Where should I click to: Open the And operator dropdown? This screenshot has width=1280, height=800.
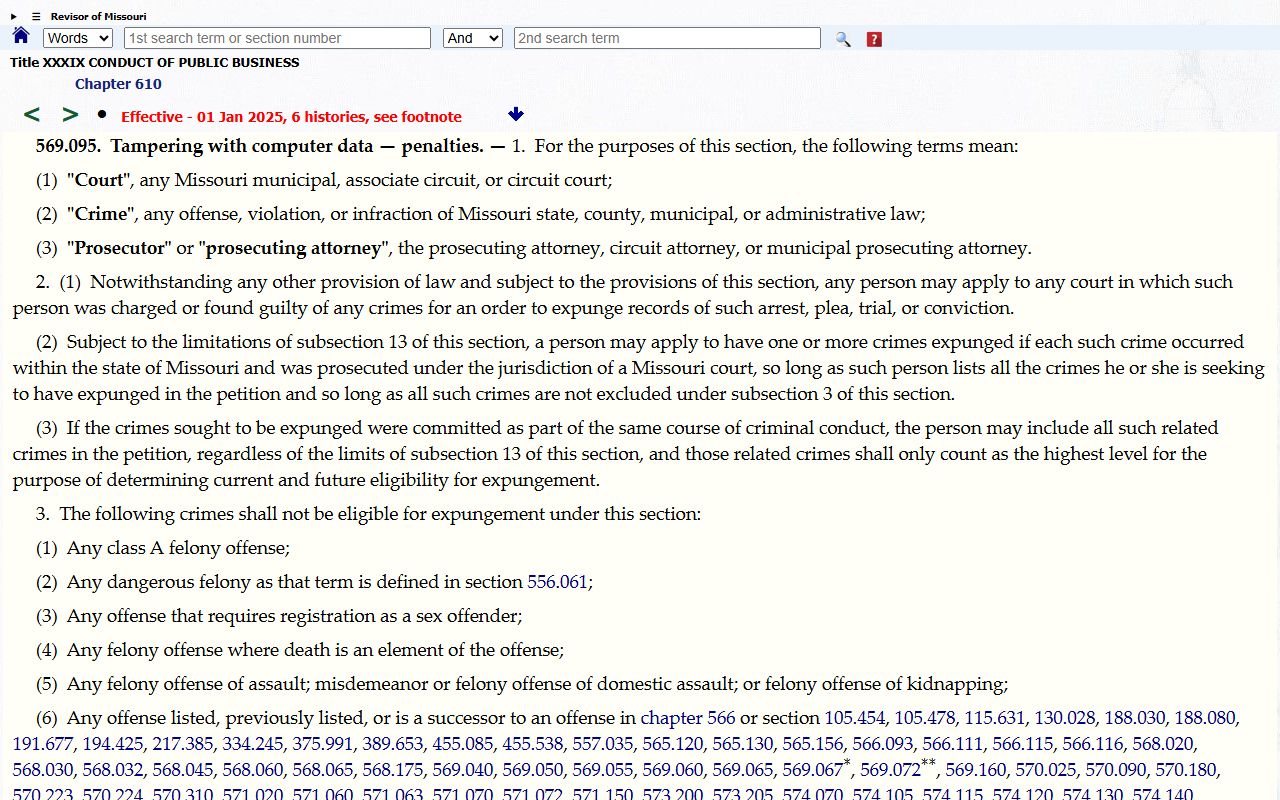click(x=473, y=38)
